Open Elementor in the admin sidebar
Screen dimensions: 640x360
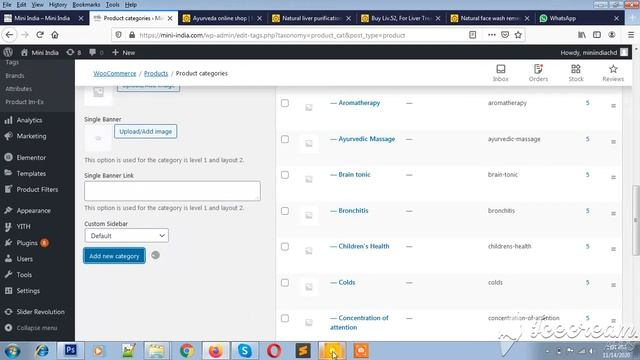[x=31, y=157]
